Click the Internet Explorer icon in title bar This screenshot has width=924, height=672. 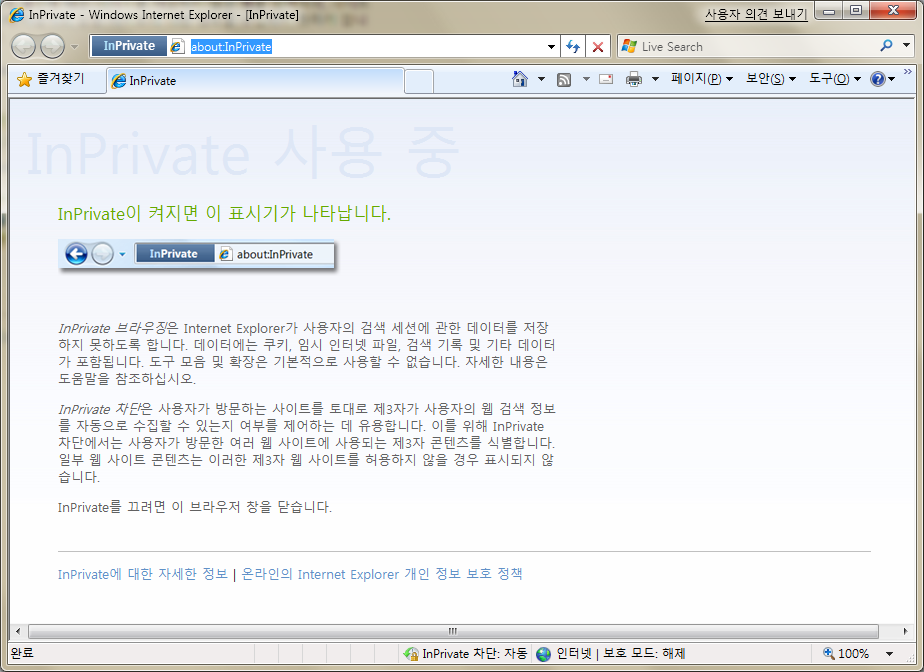pos(17,15)
